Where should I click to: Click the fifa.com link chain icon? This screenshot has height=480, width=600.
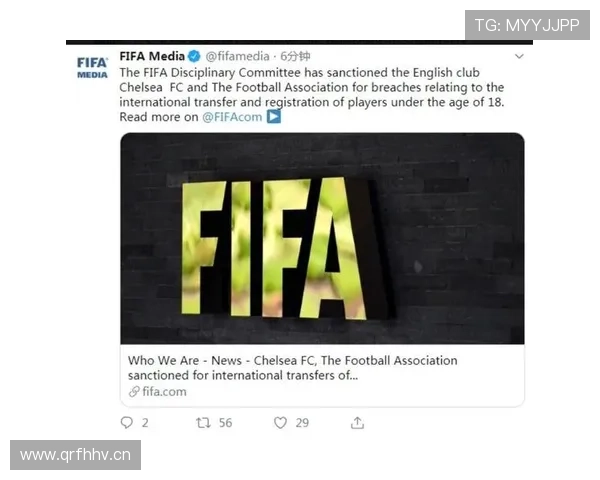pos(134,392)
